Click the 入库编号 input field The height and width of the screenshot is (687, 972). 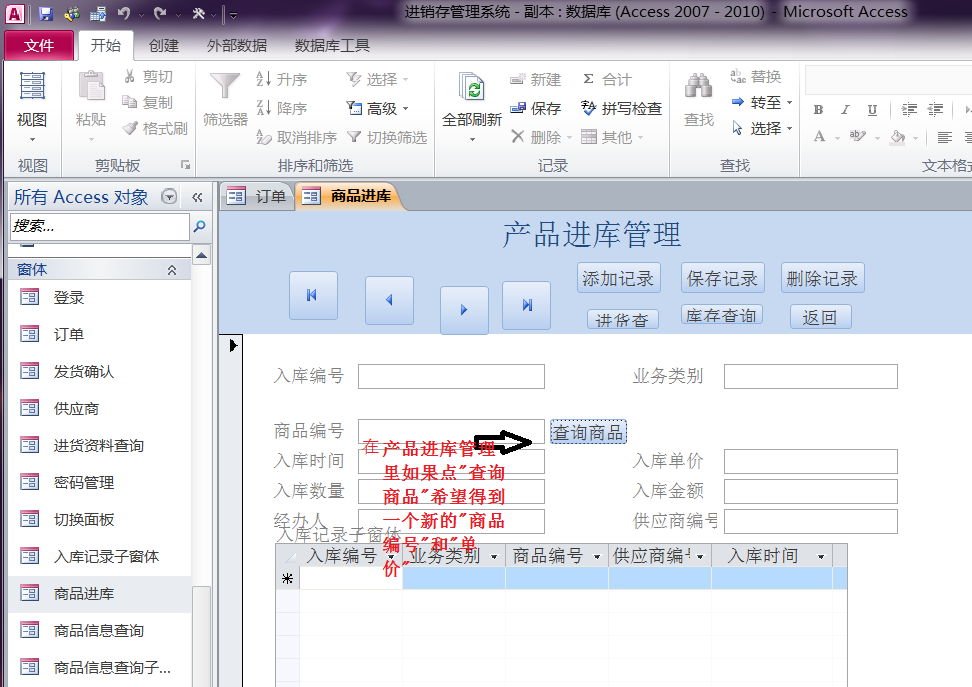tap(451, 376)
